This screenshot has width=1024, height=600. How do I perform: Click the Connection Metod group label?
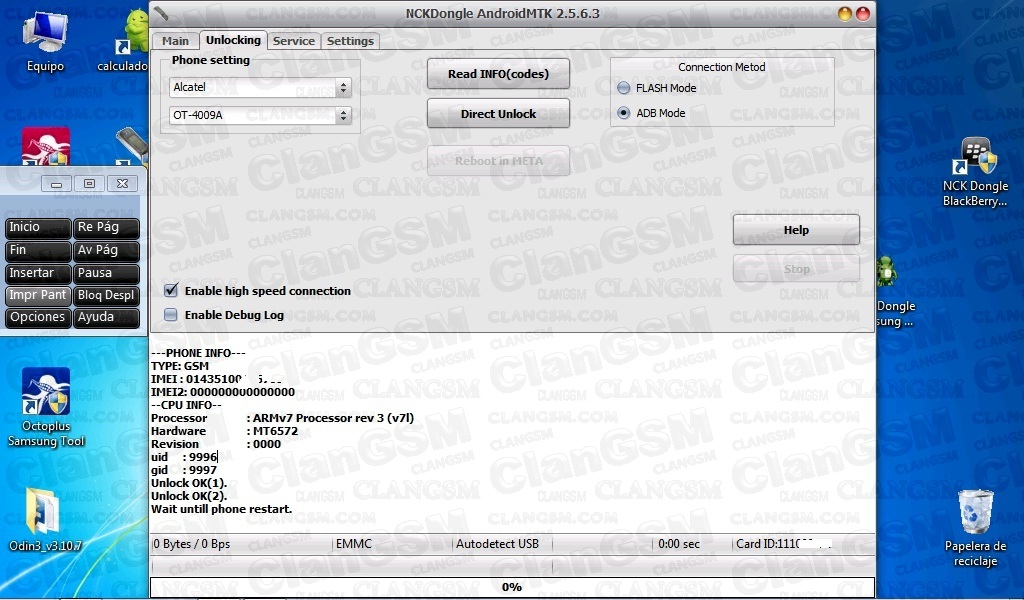point(722,67)
